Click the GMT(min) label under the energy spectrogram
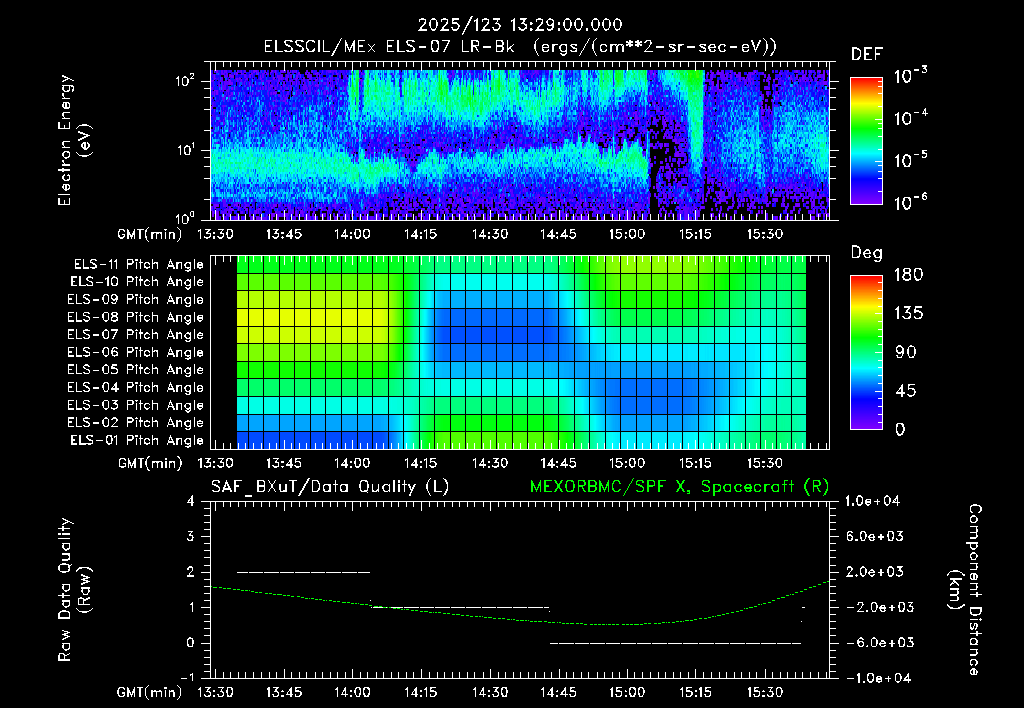Image resolution: width=1024 pixels, height=708 pixels. pyautogui.click(x=150, y=234)
